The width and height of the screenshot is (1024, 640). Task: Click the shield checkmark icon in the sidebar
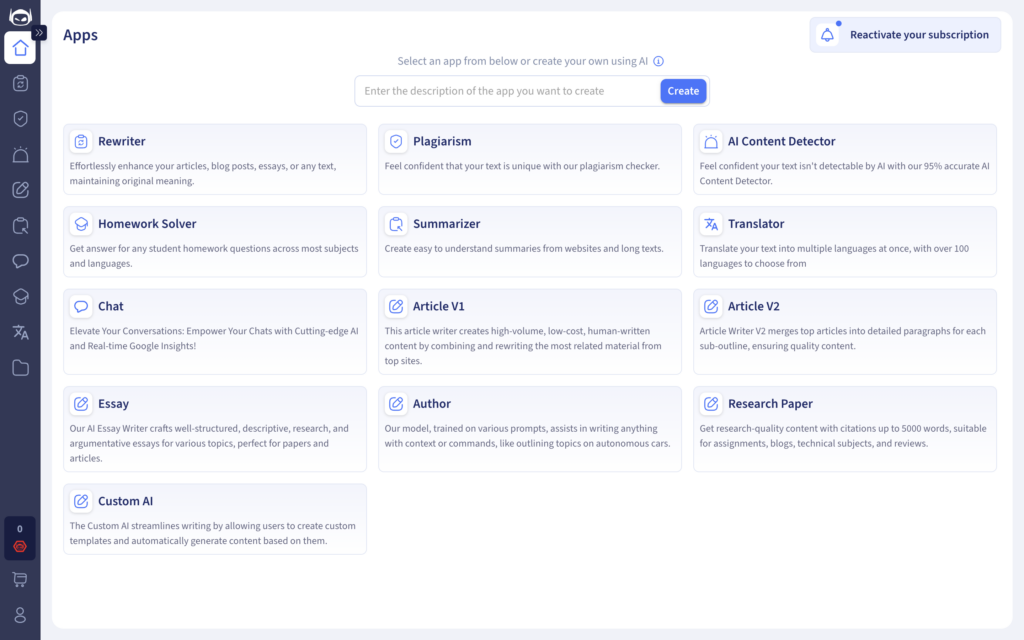[x=20, y=119]
